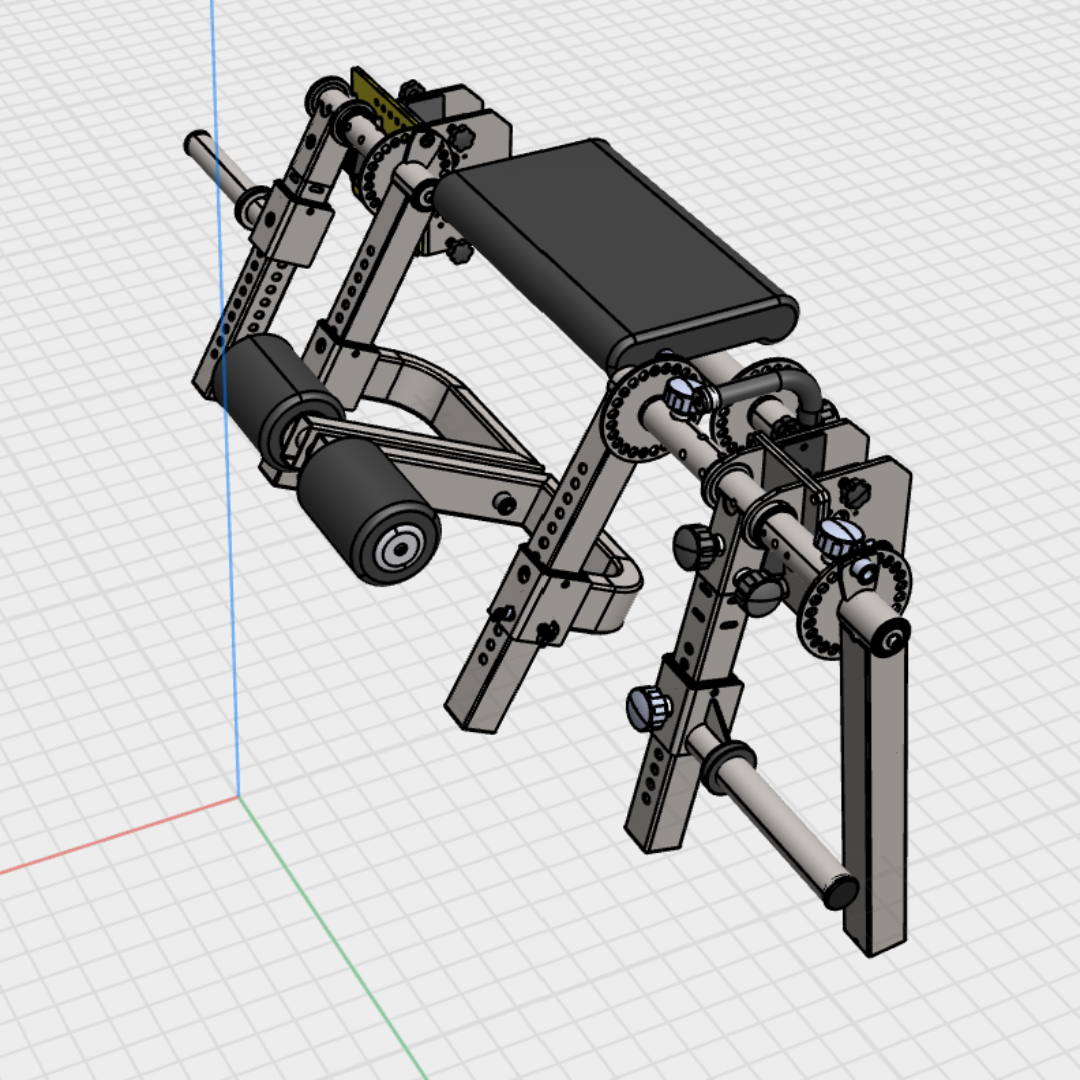Viewport: 1080px width, 1080px height.
Task: Select the front foam roller with visible end cap
Action: pos(369,511)
